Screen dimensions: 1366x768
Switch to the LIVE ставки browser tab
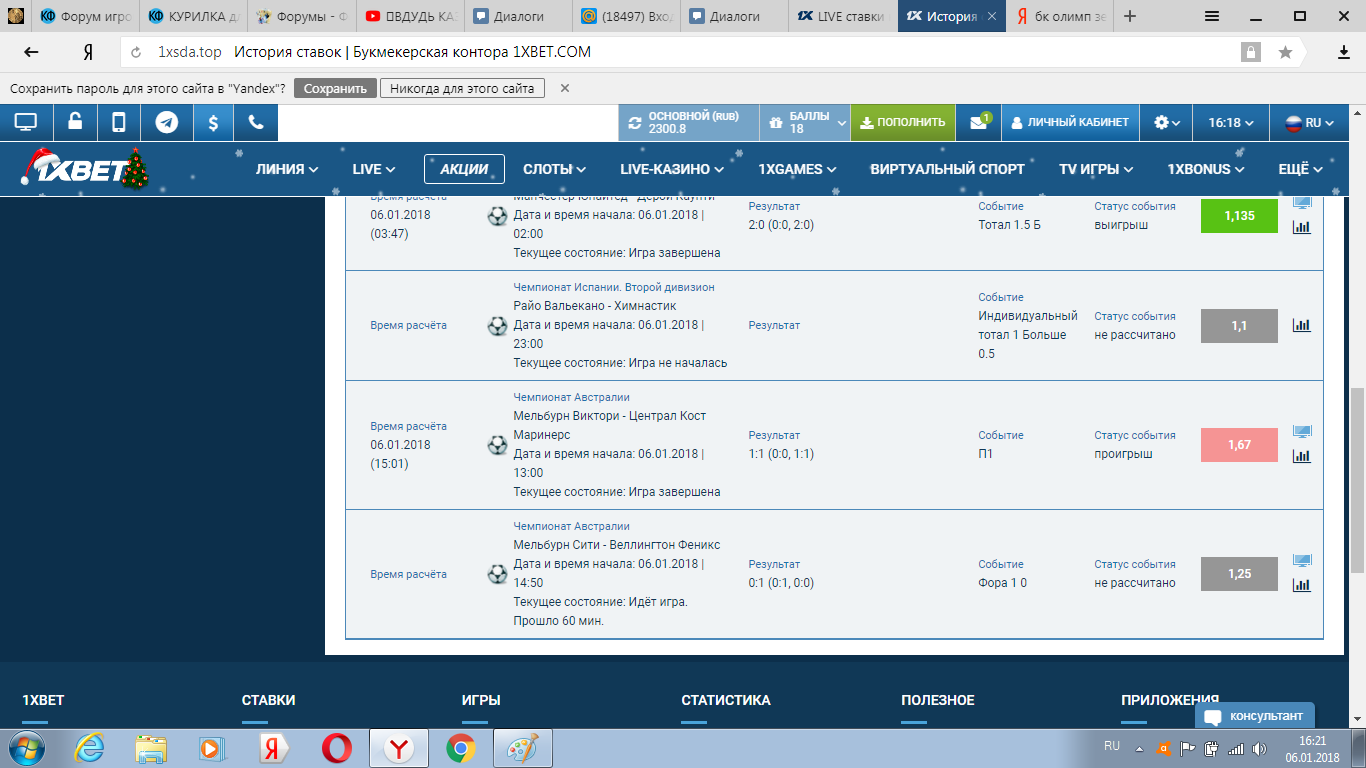843,16
